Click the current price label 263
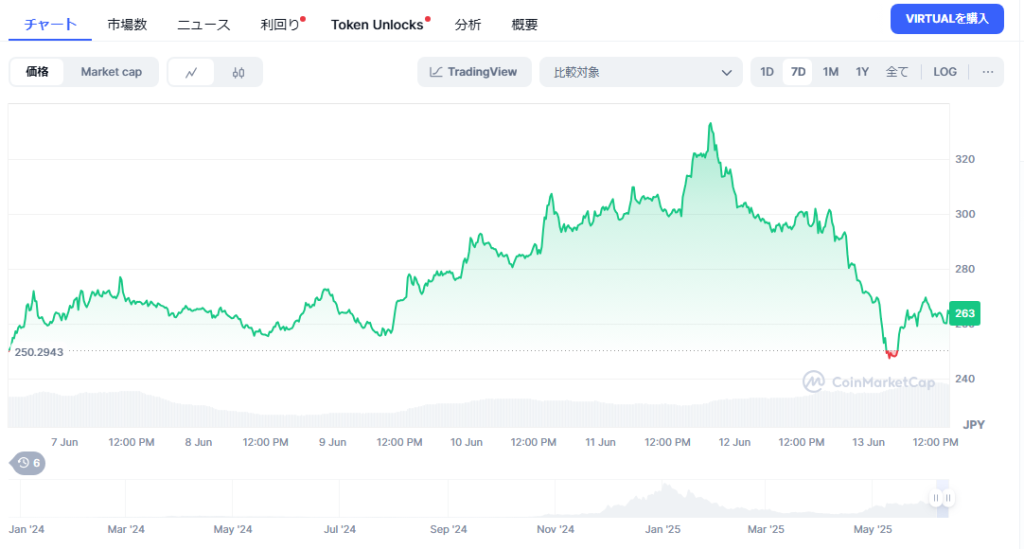Screen dimensions: 1024x549 965,313
